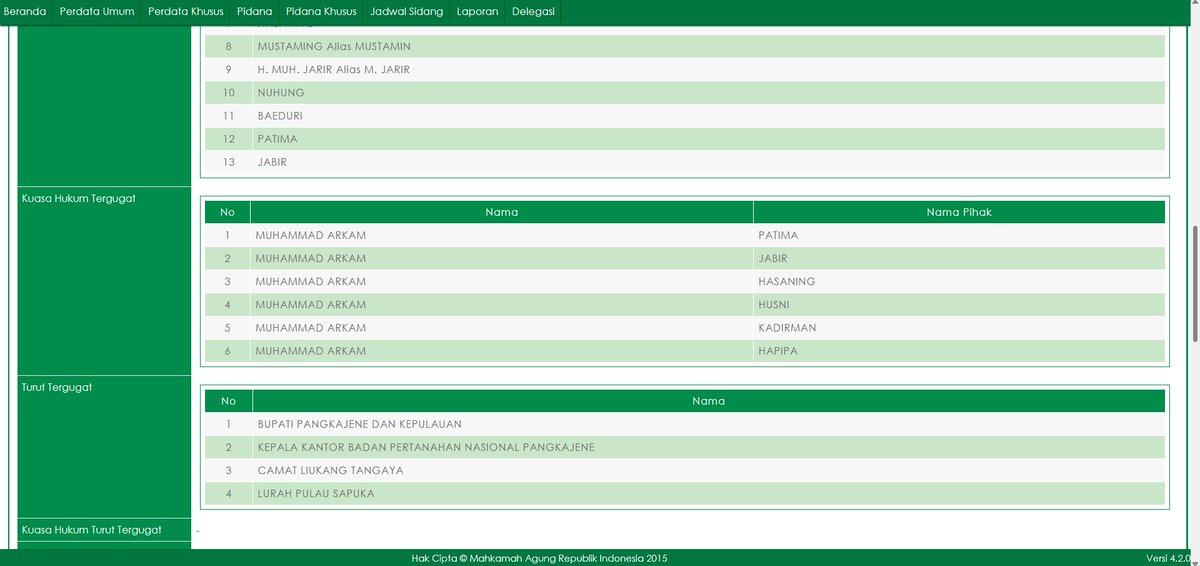Click the party name KADIRMAN
Screen dimensions: 1200x566
pos(787,328)
